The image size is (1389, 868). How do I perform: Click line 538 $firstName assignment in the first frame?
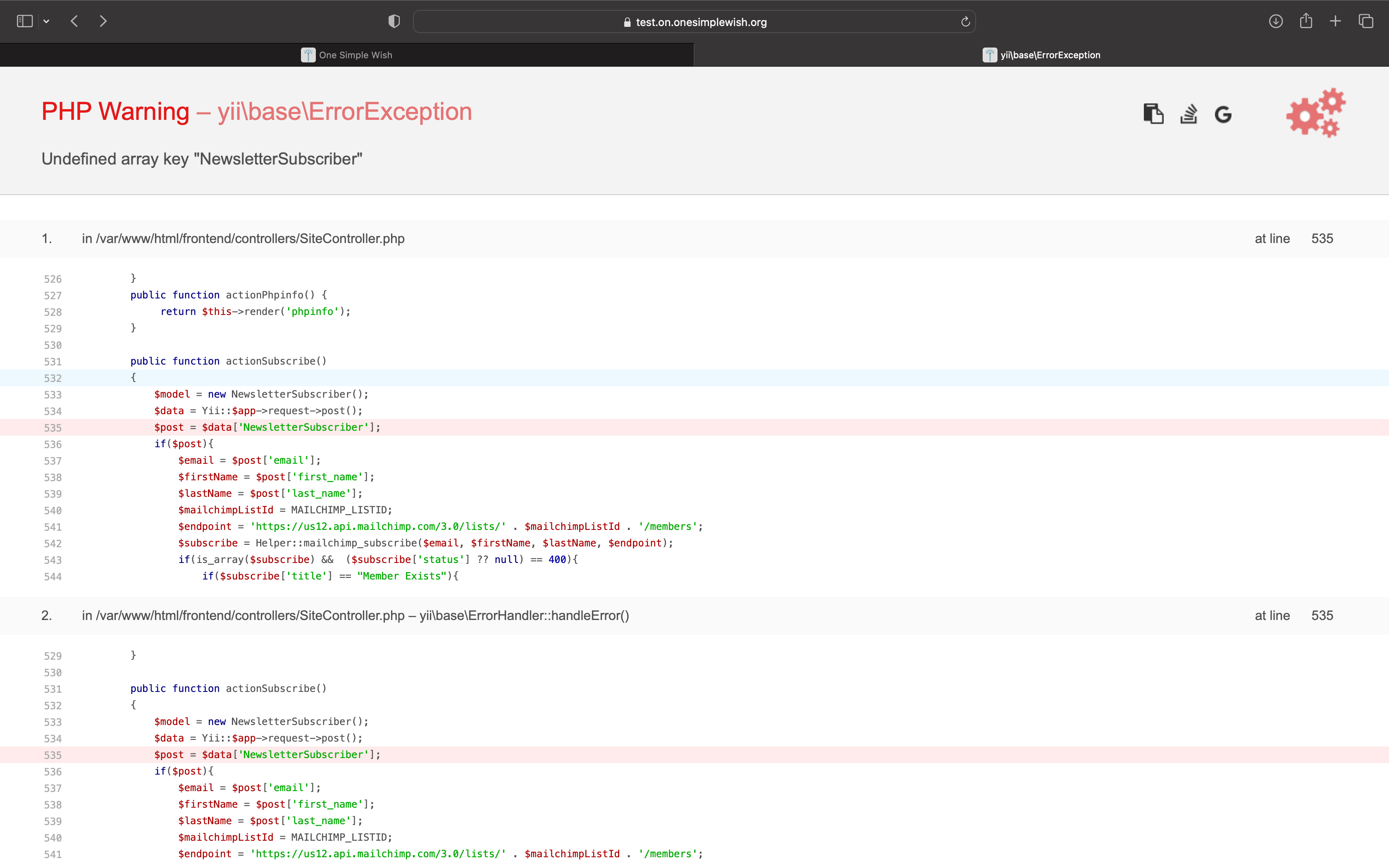(276, 477)
